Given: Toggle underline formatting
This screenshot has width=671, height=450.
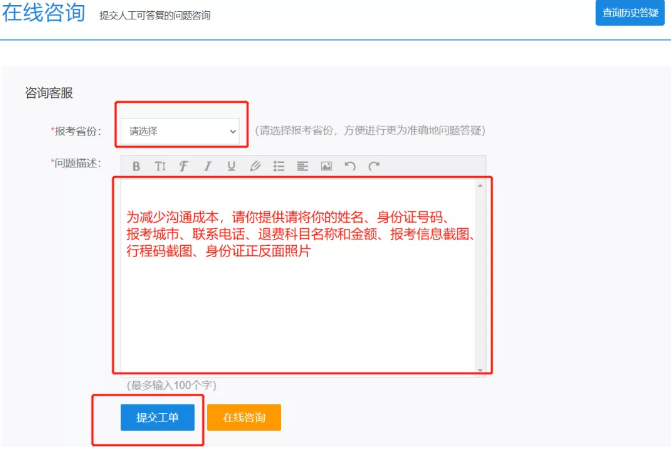Looking at the screenshot, I should pos(232,166).
